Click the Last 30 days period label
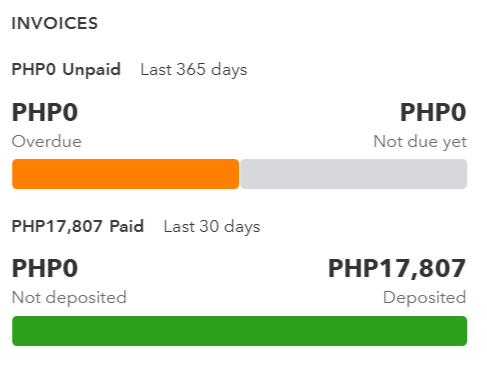This screenshot has height=370, width=487. tap(212, 227)
